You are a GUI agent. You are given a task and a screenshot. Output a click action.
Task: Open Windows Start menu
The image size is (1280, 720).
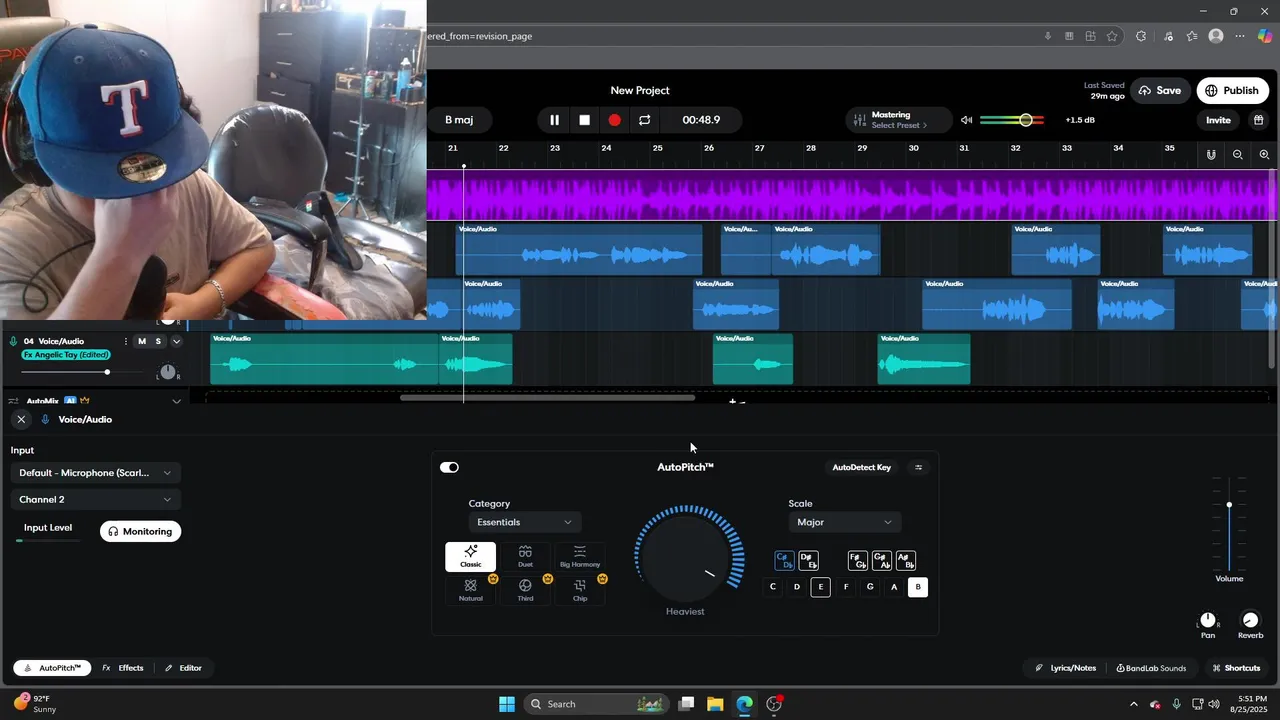[507, 704]
